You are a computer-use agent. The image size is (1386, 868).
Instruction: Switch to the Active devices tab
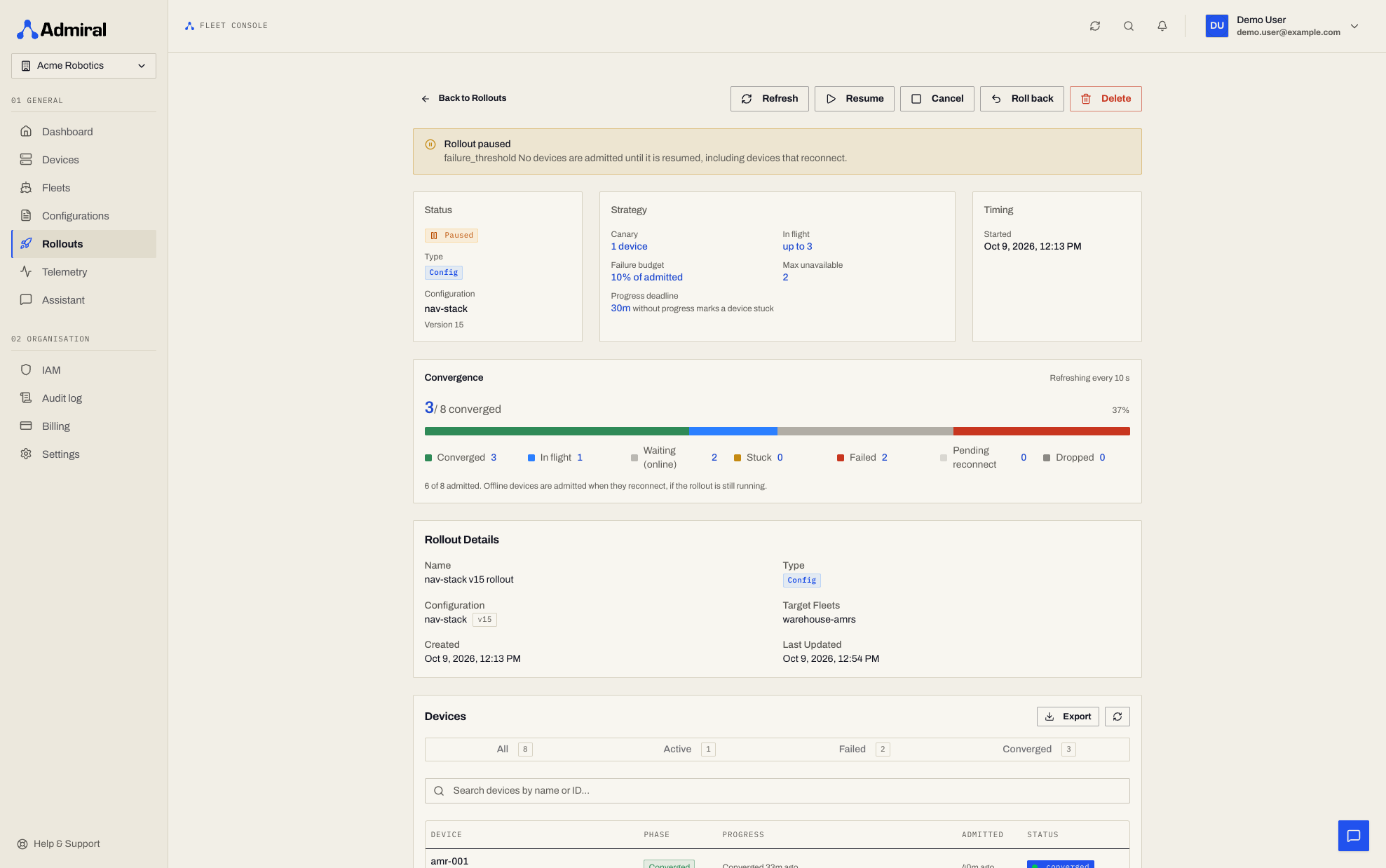[x=689, y=750]
